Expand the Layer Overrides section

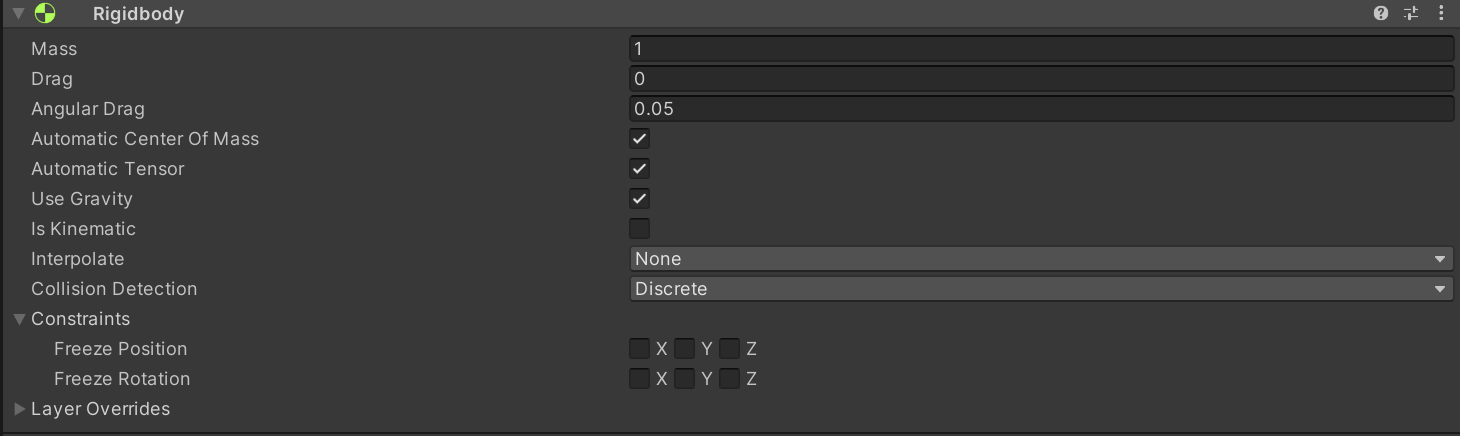(20, 409)
